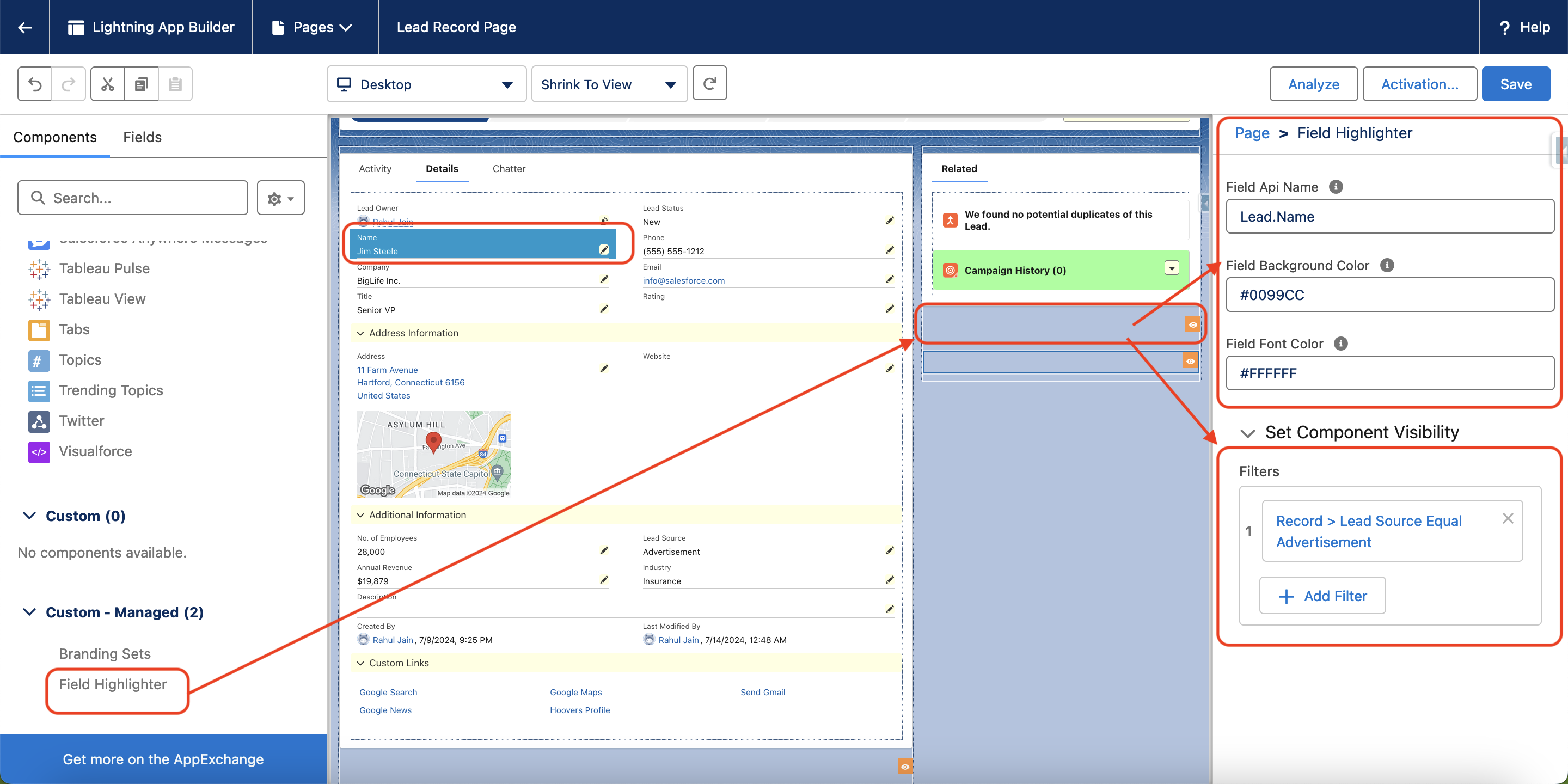
Task: Click edit pencil next to Phone number
Action: pyautogui.click(x=890, y=249)
